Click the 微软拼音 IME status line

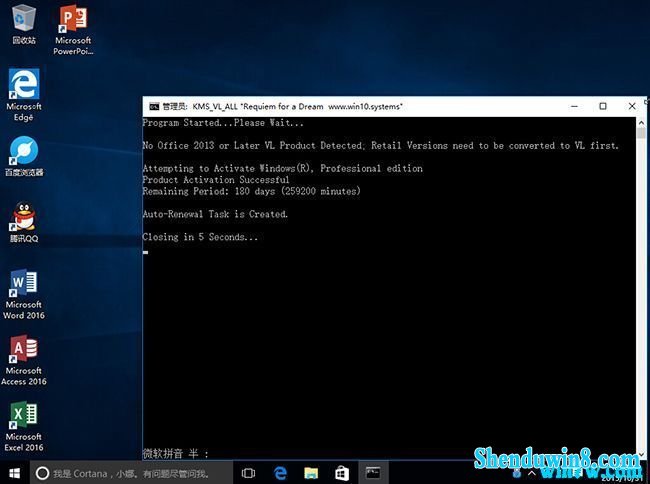175,453
